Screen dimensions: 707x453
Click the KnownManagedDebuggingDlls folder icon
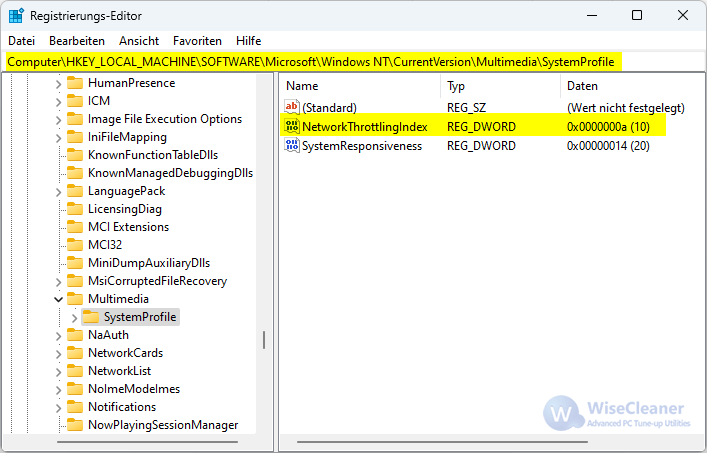75,173
